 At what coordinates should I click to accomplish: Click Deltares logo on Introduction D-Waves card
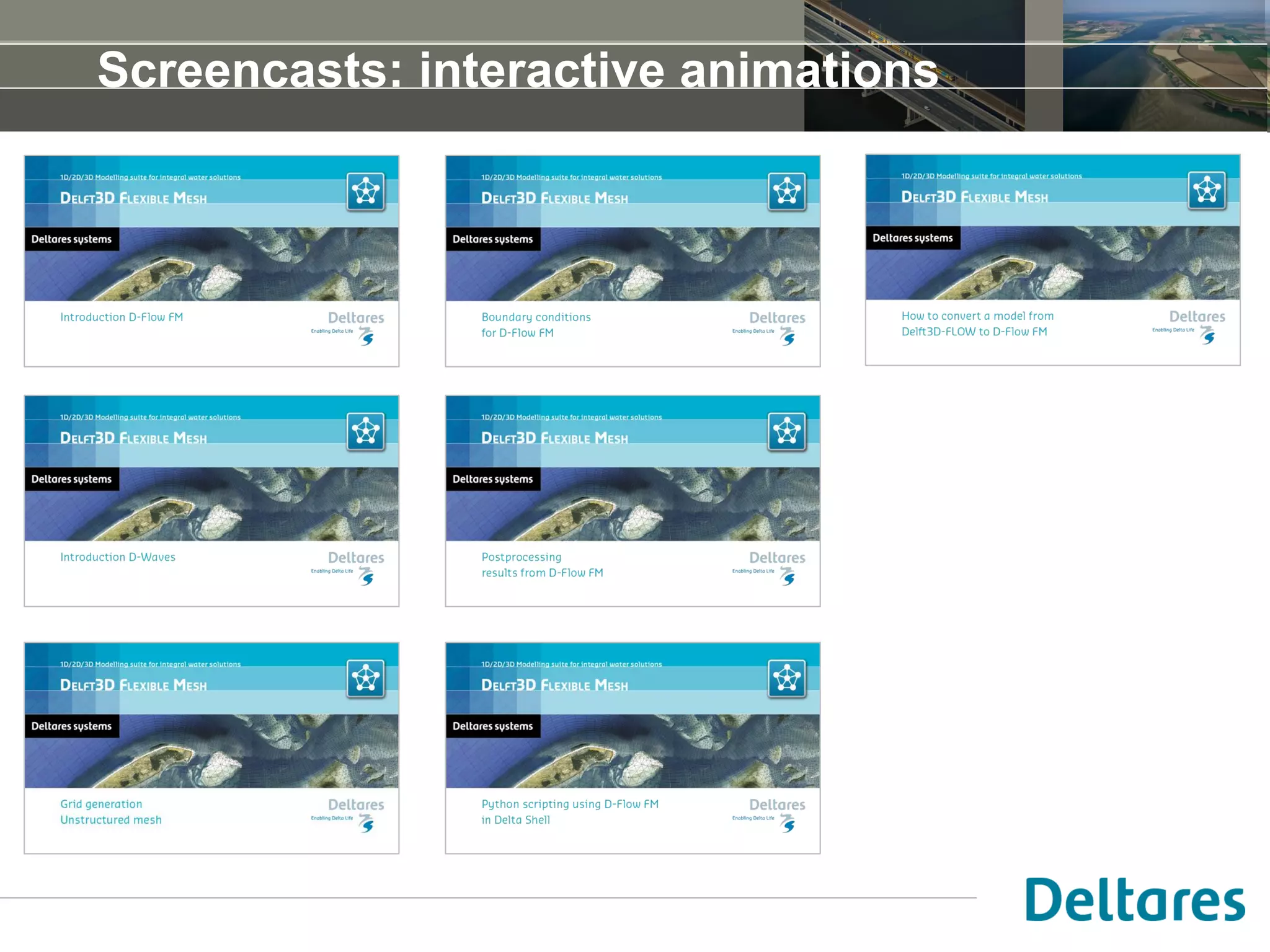(348, 568)
